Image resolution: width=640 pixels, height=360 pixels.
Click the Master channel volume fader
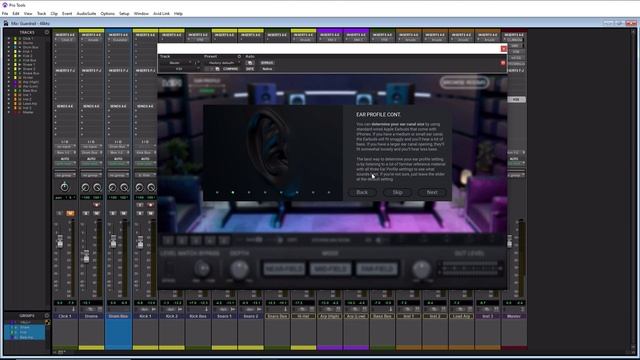point(509,241)
